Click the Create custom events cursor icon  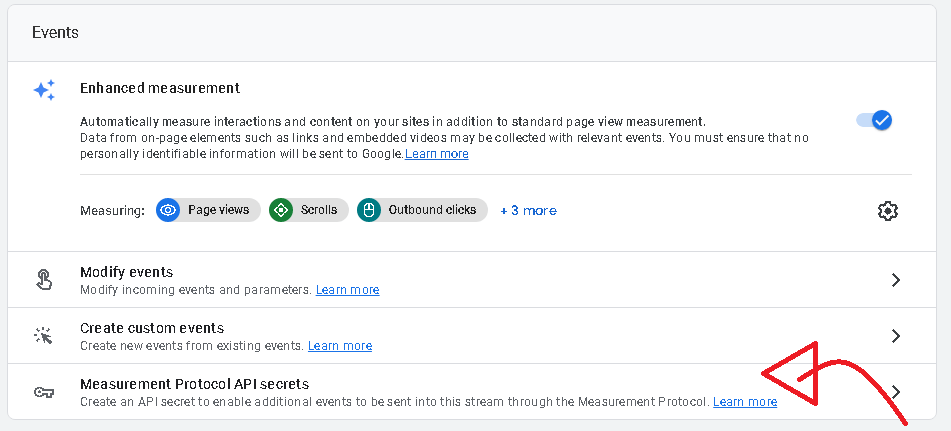[44, 336]
